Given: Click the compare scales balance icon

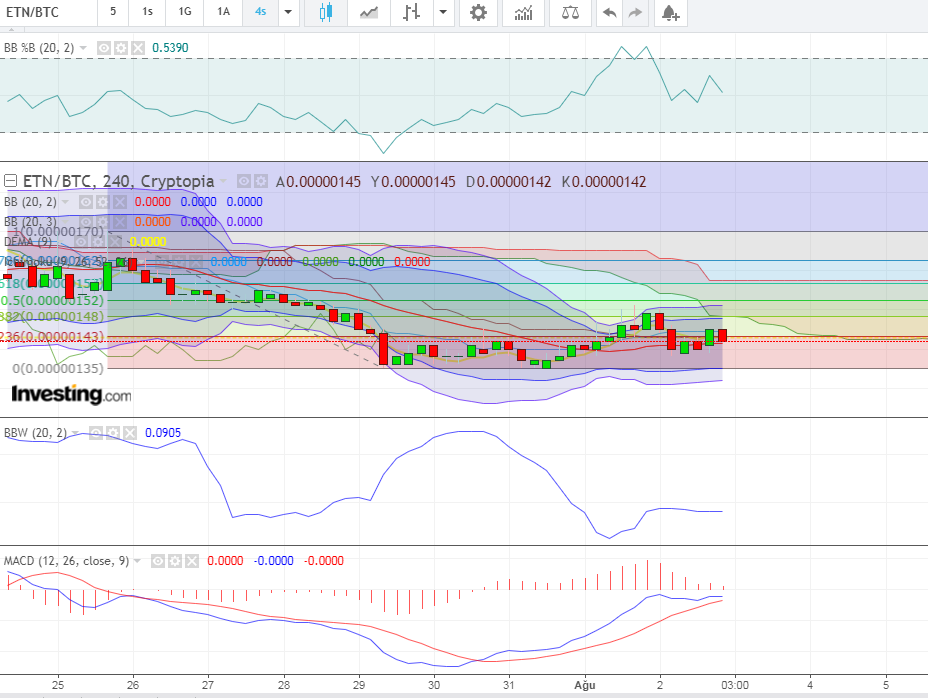Looking at the screenshot, I should coord(570,12).
